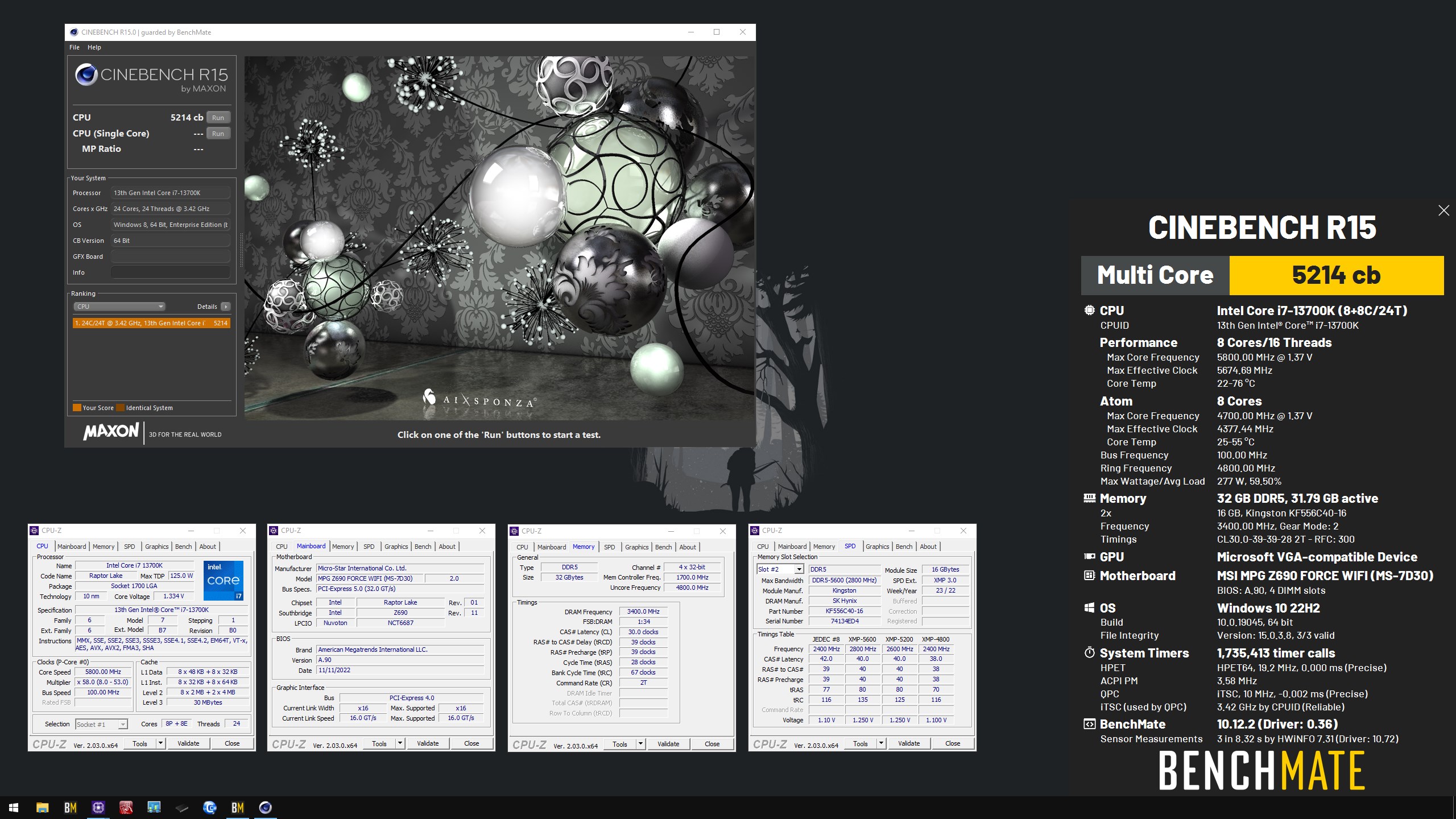Click the GFX Board field in Cinebench
The width and height of the screenshot is (1456, 819).
[170, 257]
